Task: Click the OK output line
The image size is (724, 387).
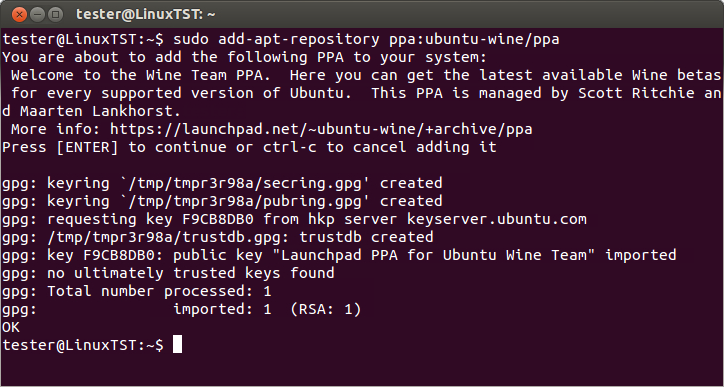Action: point(11,327)
